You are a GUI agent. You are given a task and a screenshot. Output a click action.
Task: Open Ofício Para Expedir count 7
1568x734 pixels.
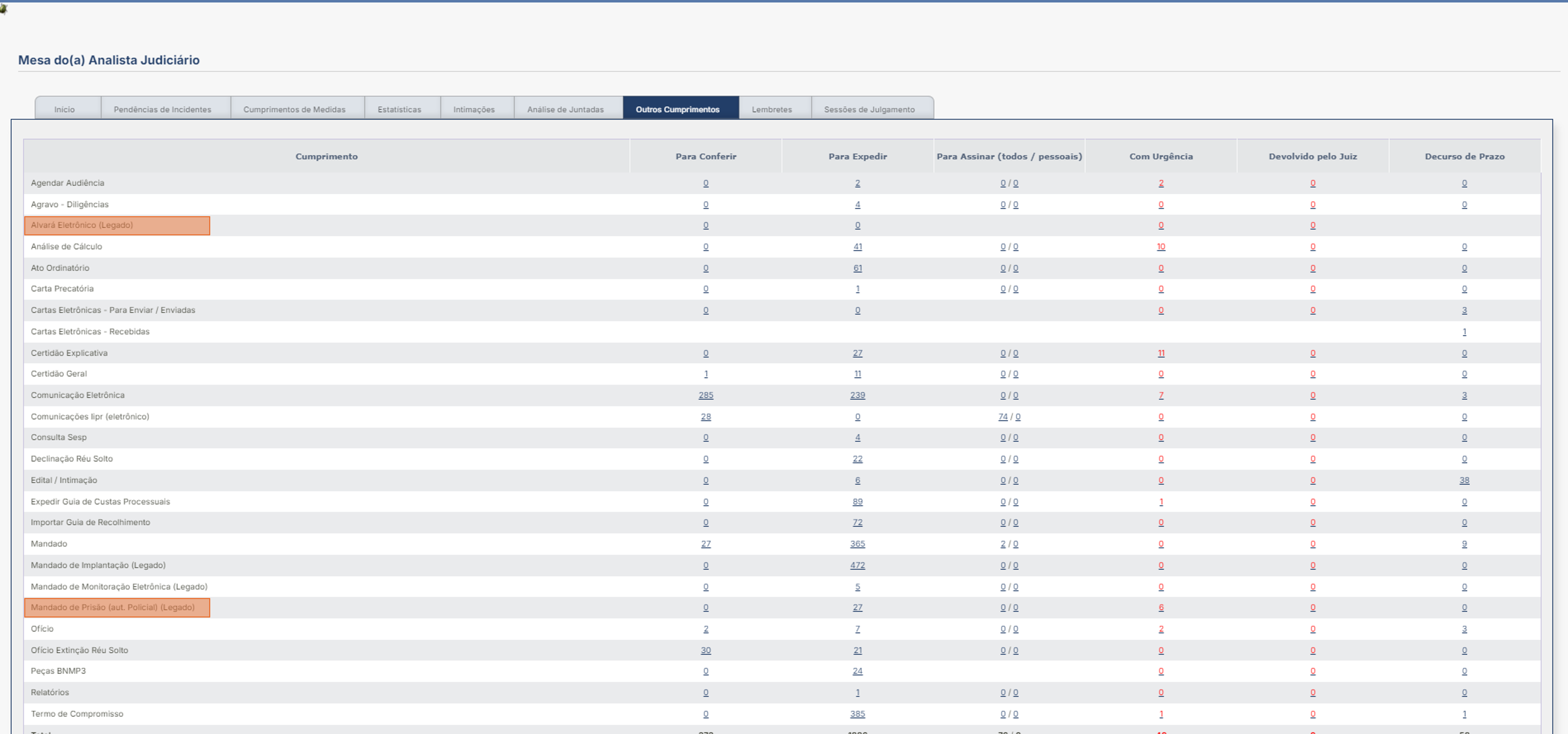pyautogui.click(x=858, y=629)
